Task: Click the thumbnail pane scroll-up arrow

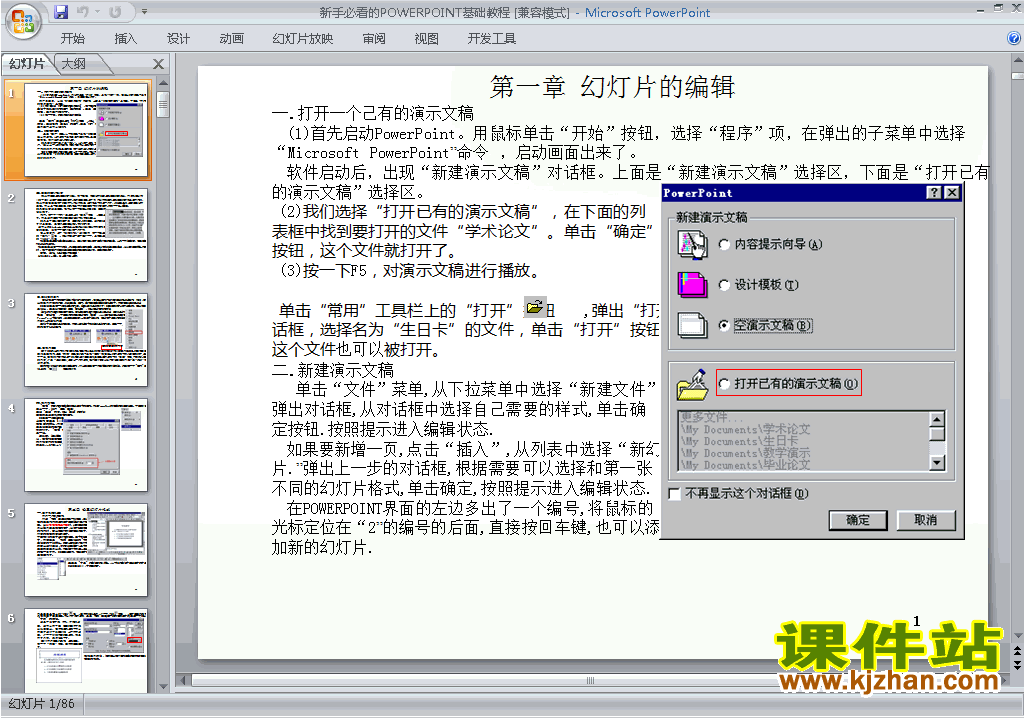Action: pyautogui.click(x=163, y=83)
